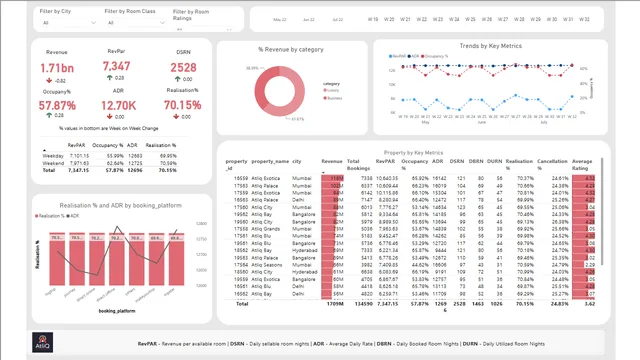The height and width of the screenshot is (360, 640).
Task: Pick week W 30 slicer option
Action: click(552, 19)
